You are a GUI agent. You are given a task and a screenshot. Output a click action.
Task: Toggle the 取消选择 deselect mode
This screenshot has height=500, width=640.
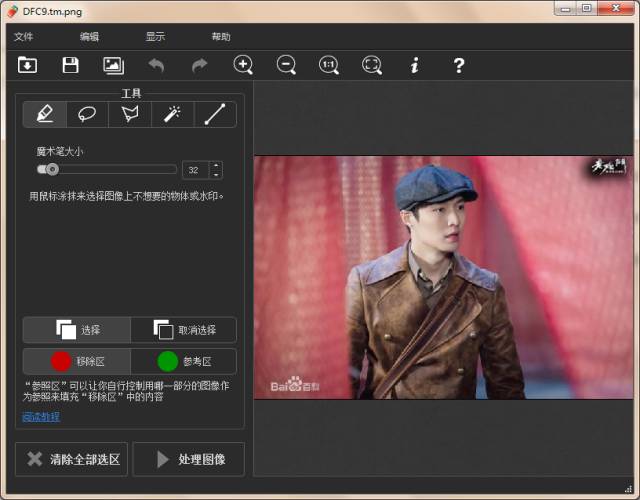point(183,330)
